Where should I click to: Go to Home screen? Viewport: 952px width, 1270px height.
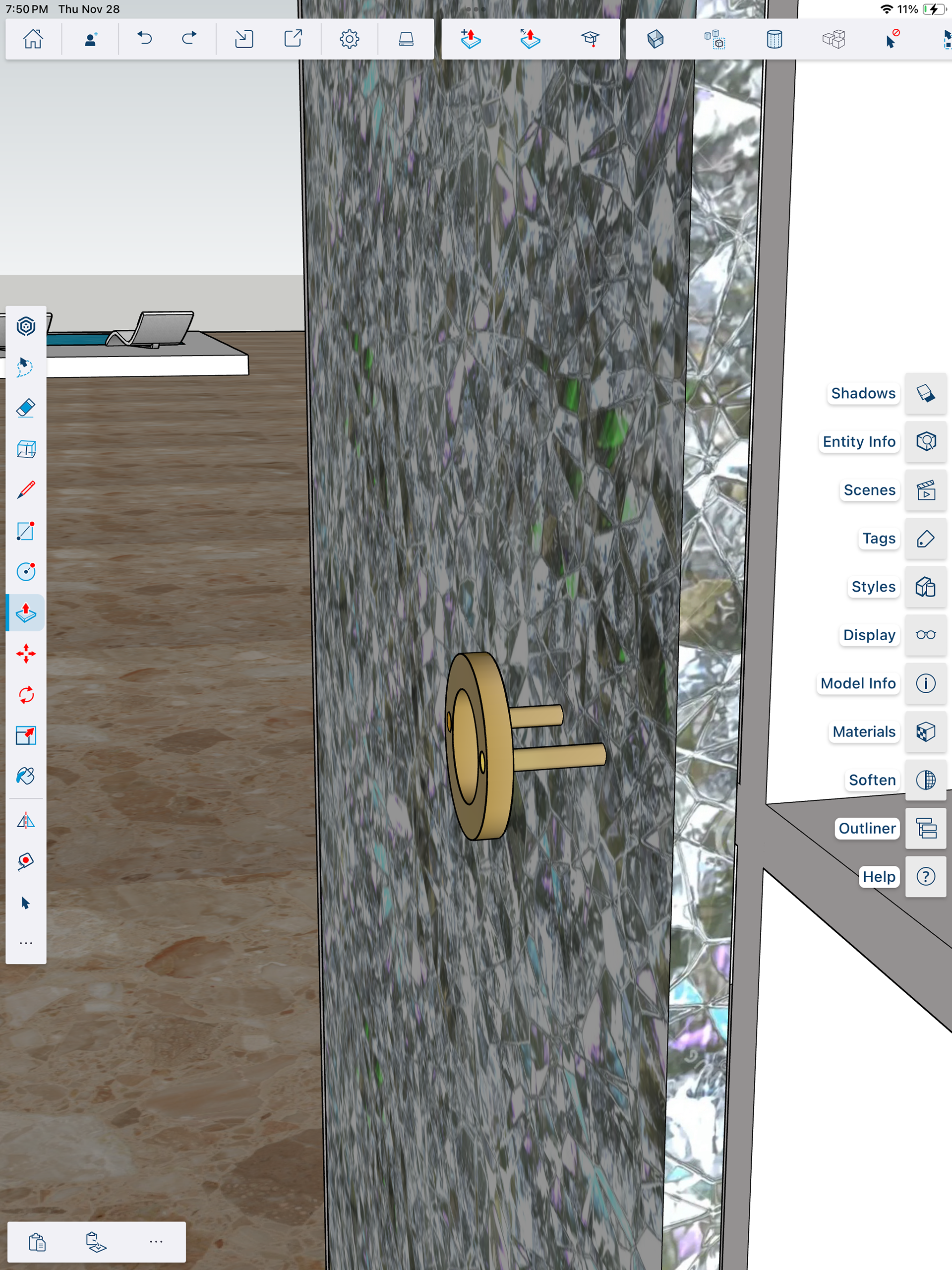click(x=33, y=39)
